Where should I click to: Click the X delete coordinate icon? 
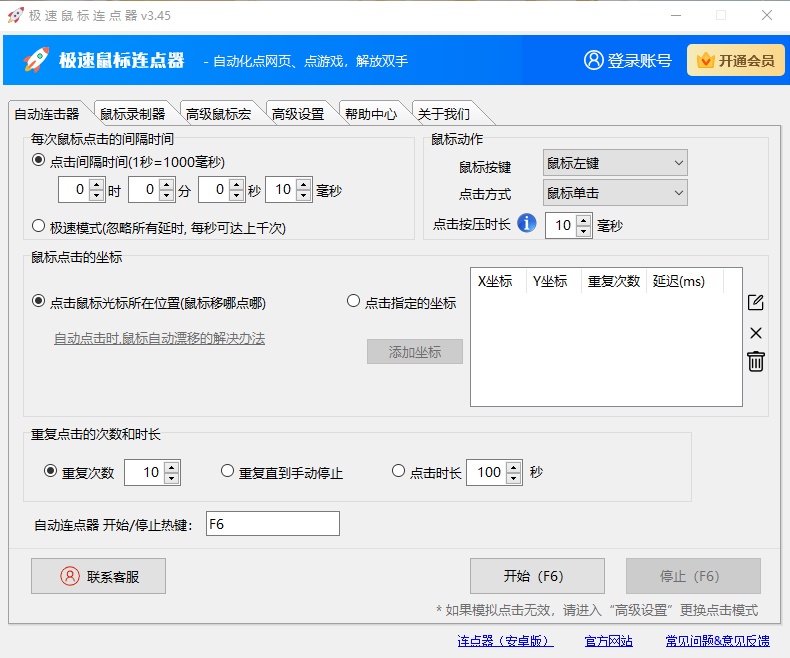756,333
